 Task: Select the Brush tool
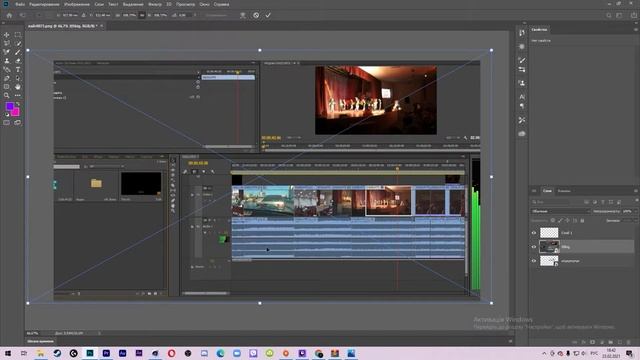pos(18,52)
